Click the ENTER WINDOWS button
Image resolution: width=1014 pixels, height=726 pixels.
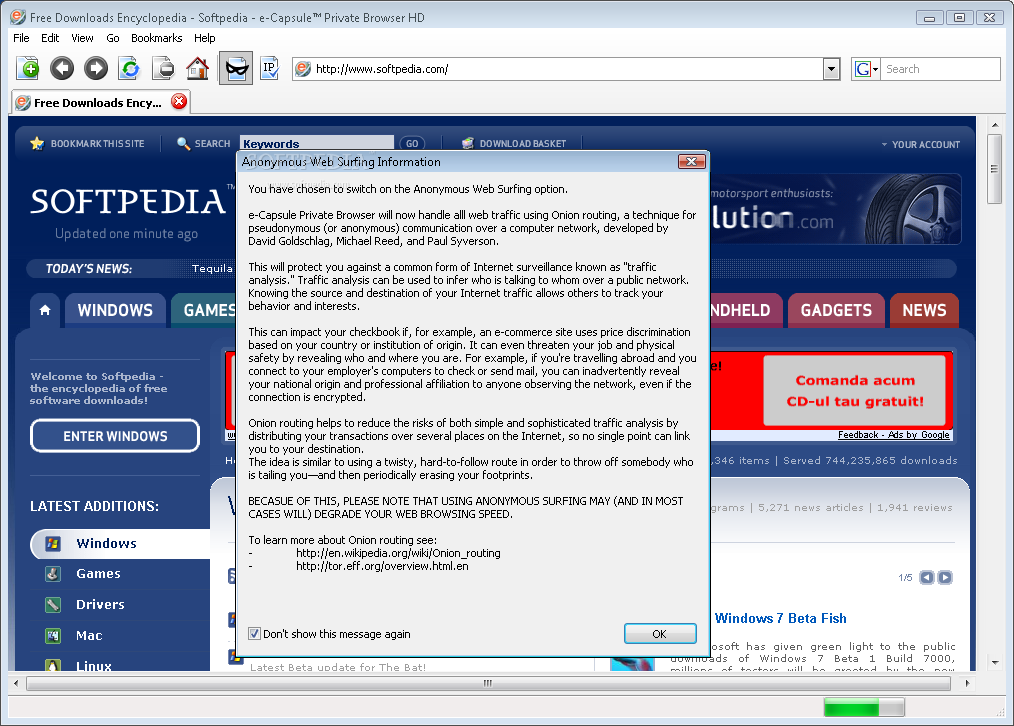pyautogui.click(x=115, y=436)
